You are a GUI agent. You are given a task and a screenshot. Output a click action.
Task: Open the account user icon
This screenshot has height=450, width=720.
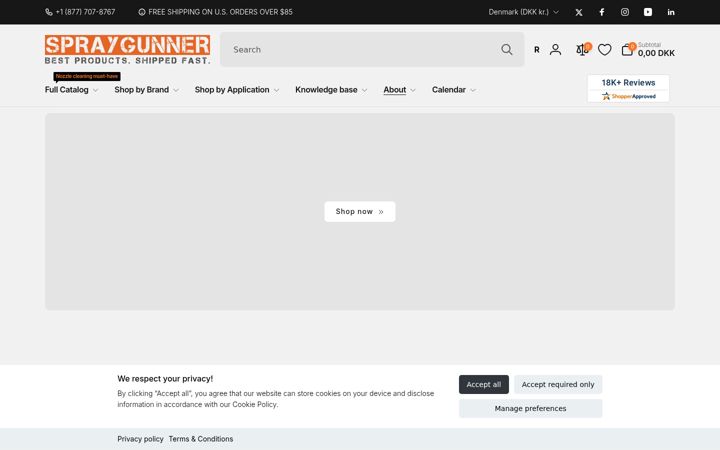555,50
